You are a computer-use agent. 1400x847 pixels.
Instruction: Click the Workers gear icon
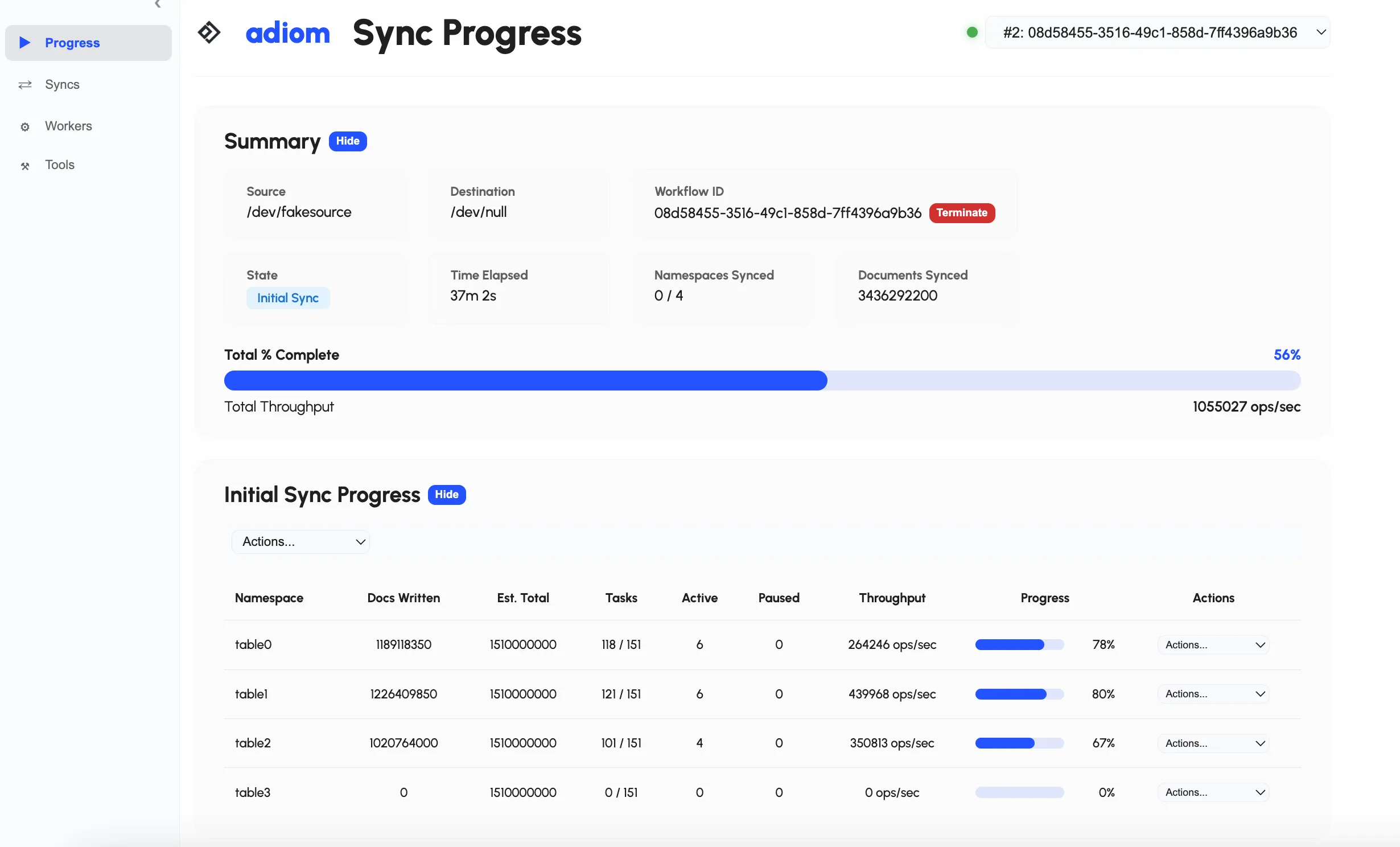(x=25, y=126)
